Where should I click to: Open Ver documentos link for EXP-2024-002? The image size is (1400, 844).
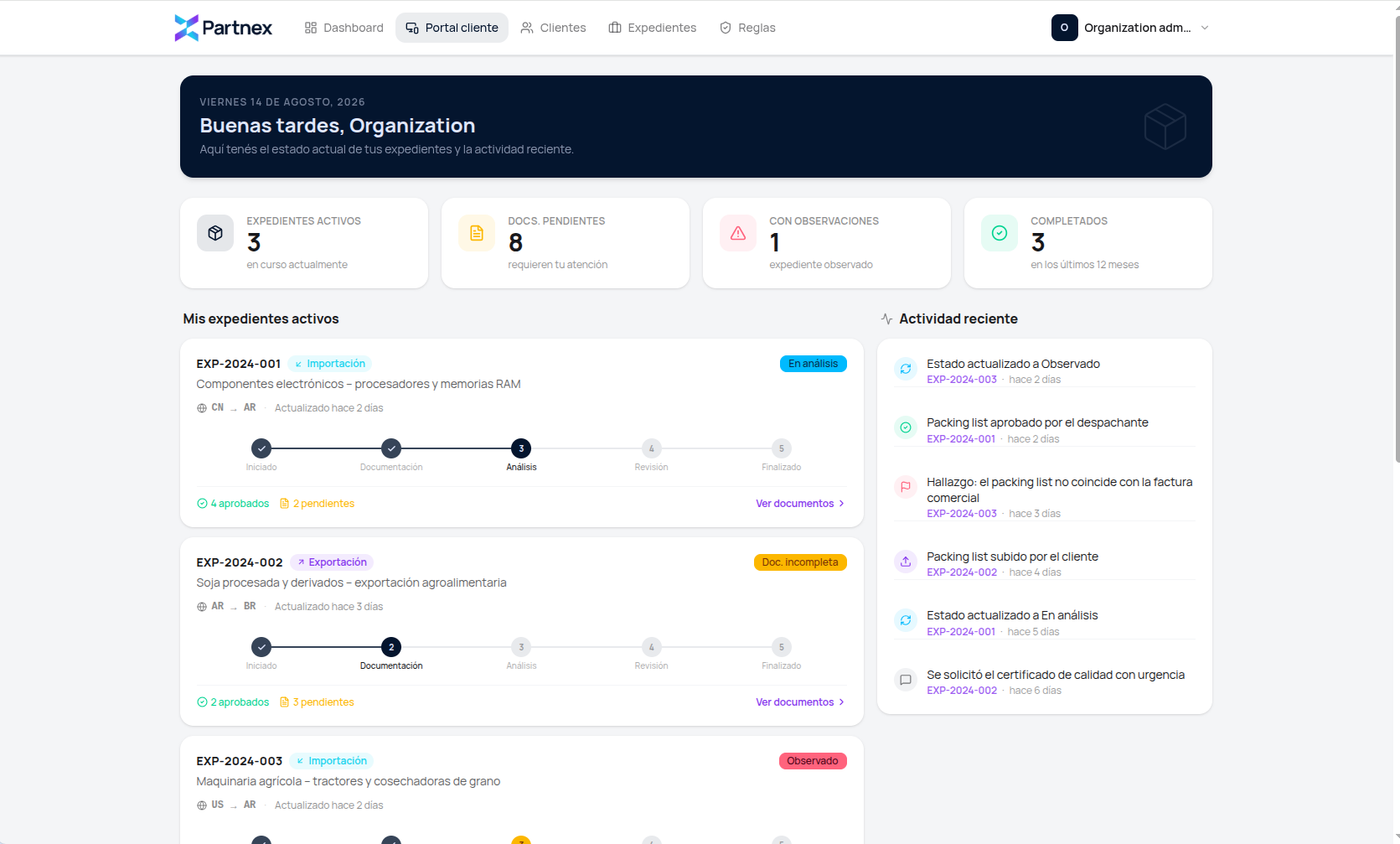click(x=800, y=702)
